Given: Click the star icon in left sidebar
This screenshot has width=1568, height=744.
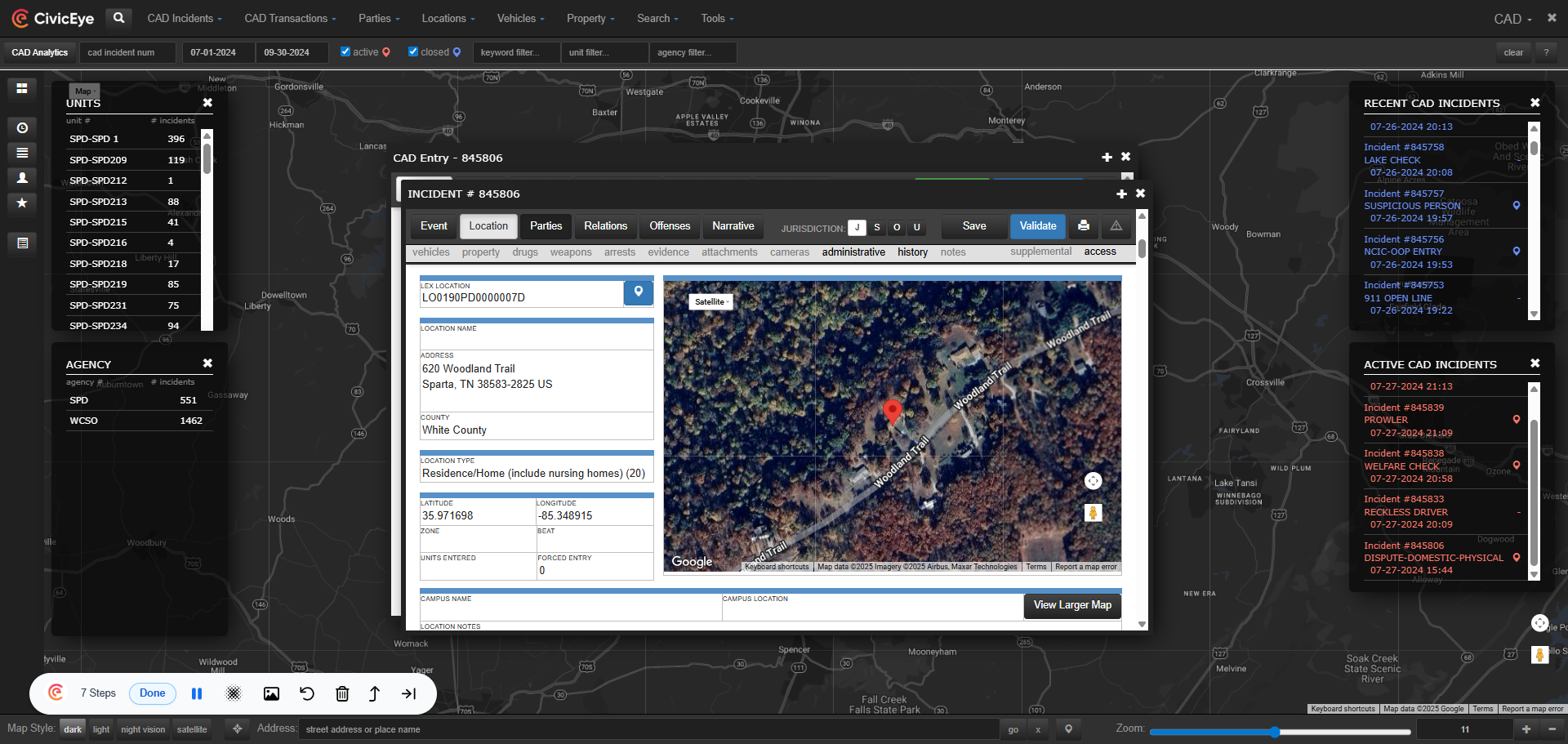Looking at the screenshot, I should coord(22,203).
